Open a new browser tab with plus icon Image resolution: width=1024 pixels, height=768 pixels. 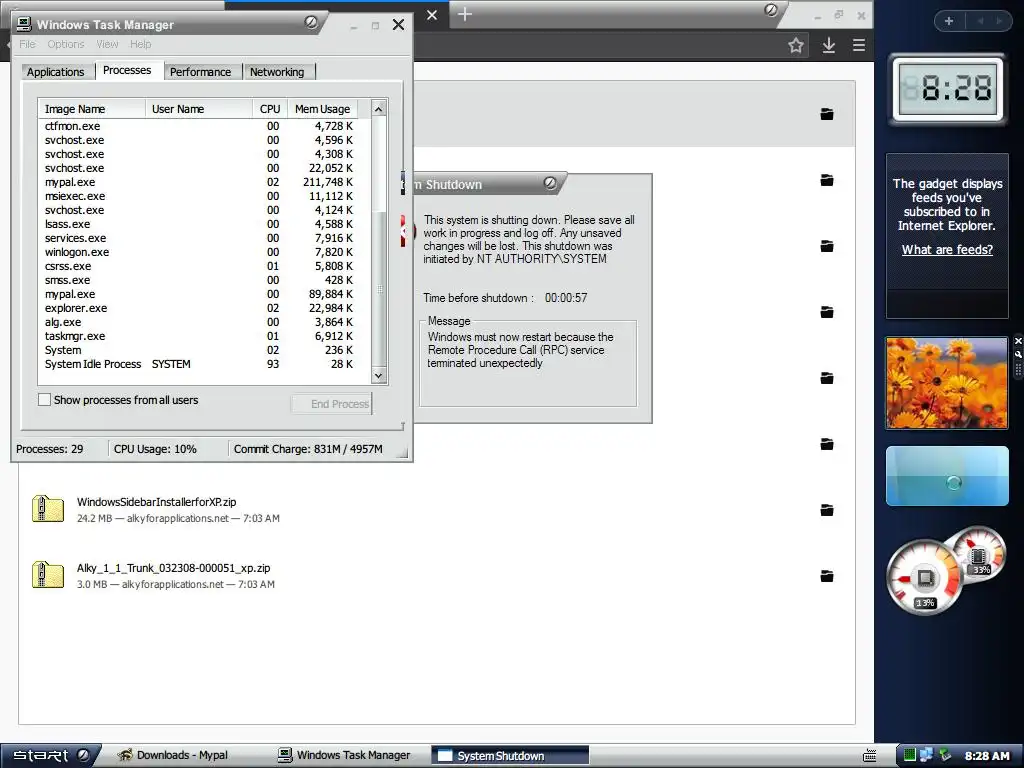464,14
